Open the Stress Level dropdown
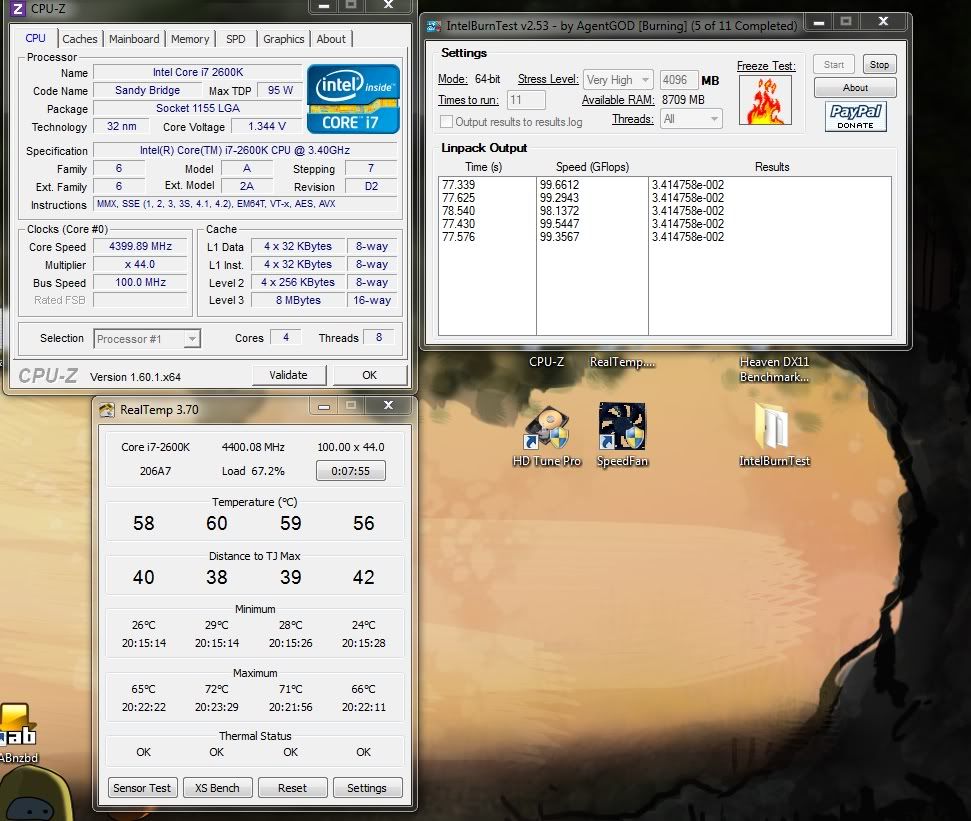 (618, 80)
